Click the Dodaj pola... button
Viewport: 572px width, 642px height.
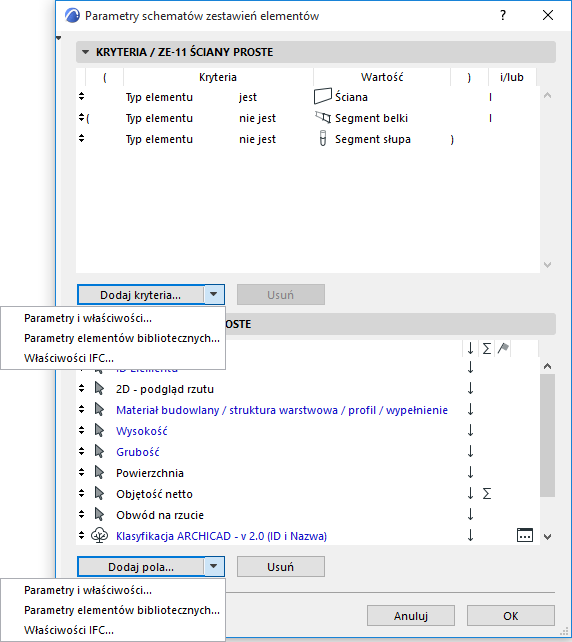click(140, 566)
